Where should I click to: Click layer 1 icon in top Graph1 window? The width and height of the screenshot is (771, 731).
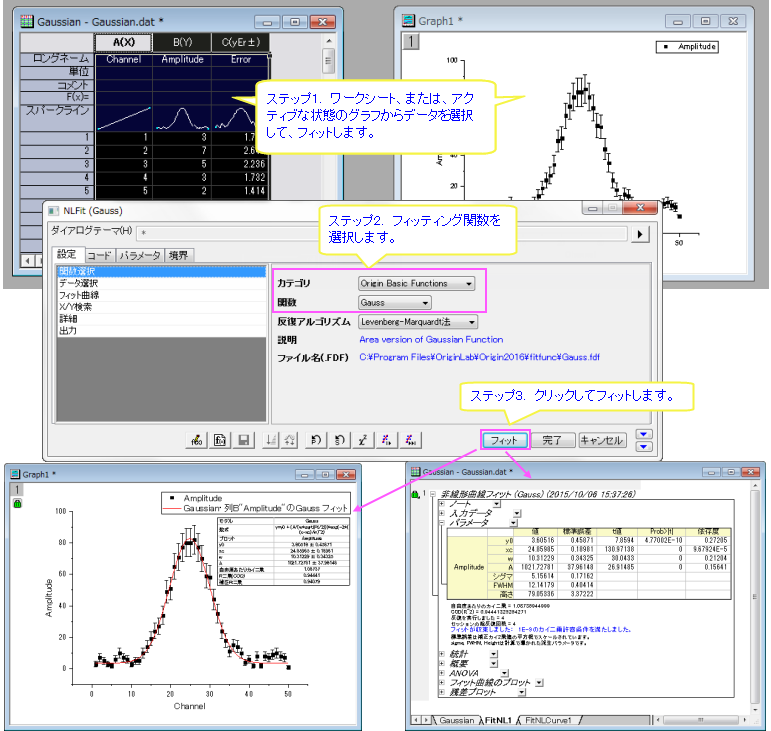click(411, 41)
